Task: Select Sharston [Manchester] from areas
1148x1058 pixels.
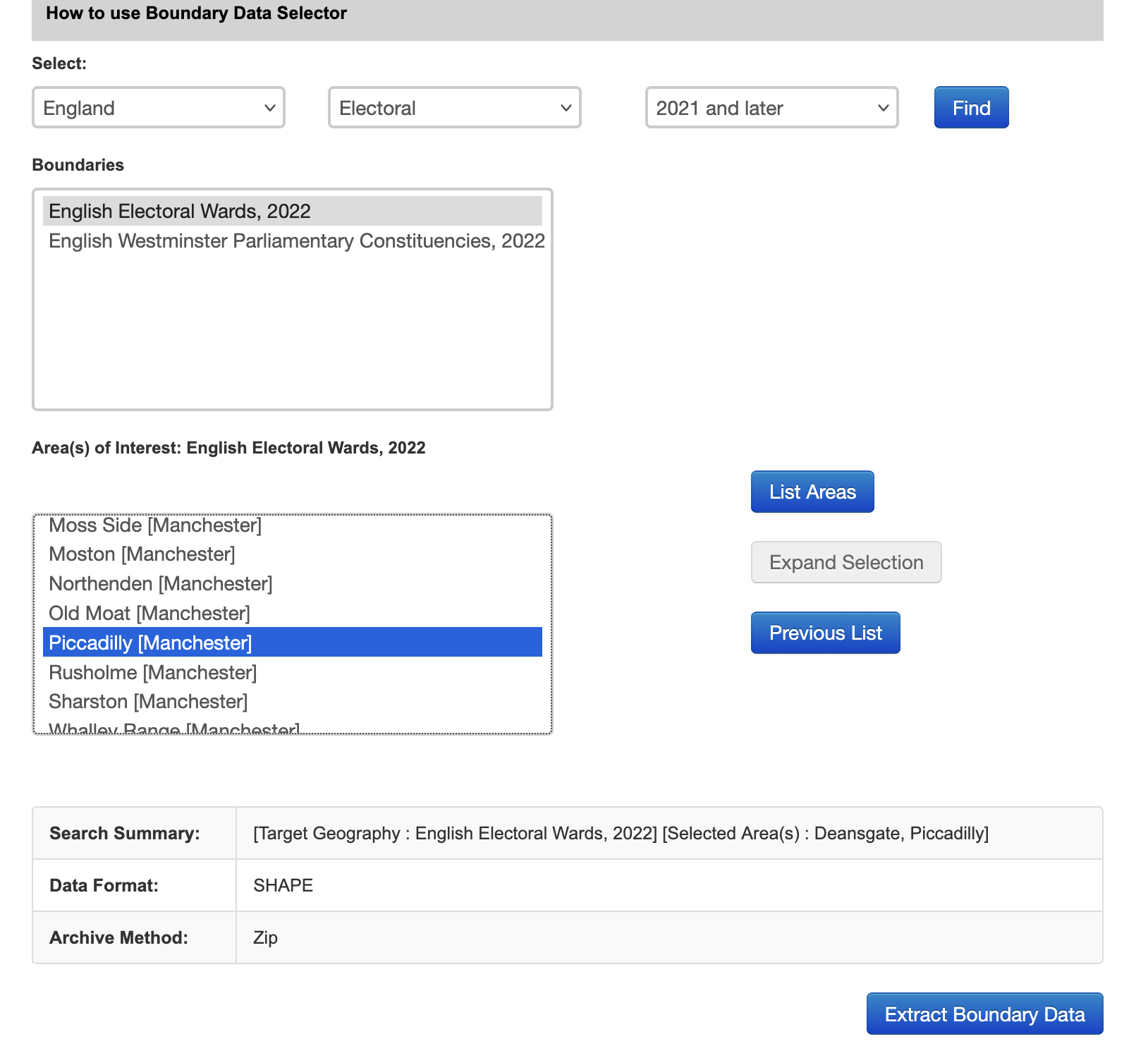Action: pyautogui.click(x=148, y=702)
